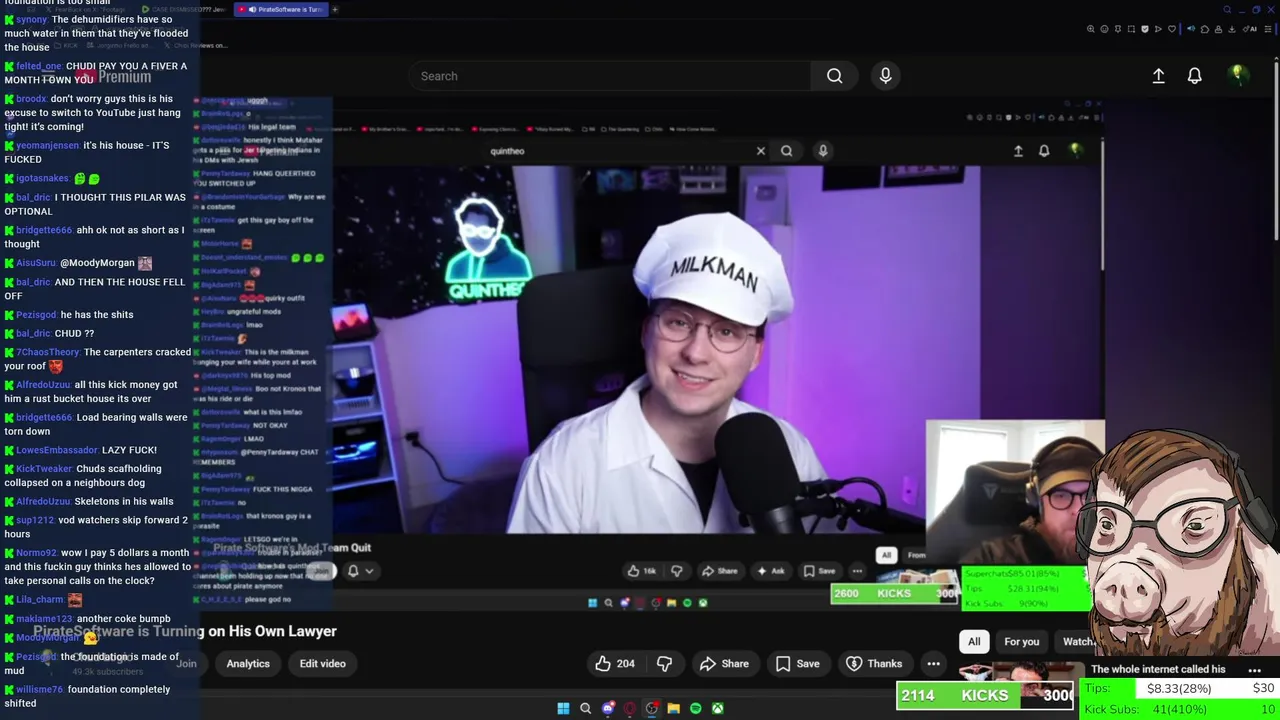Open File Explorer from the taskbar
Image resolution: width=1280 pixels, height=720 pixels.
click(x=673, y=708)
